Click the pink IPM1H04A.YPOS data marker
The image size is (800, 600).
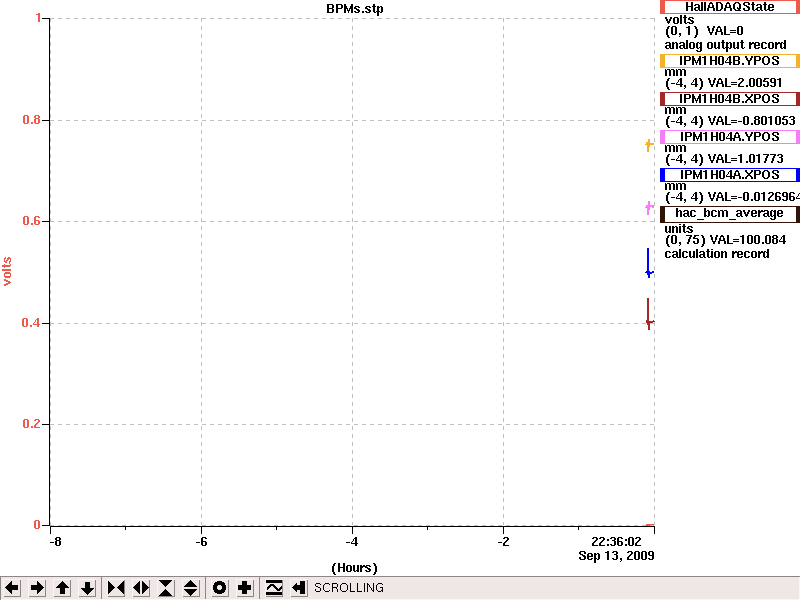point(649,207)
